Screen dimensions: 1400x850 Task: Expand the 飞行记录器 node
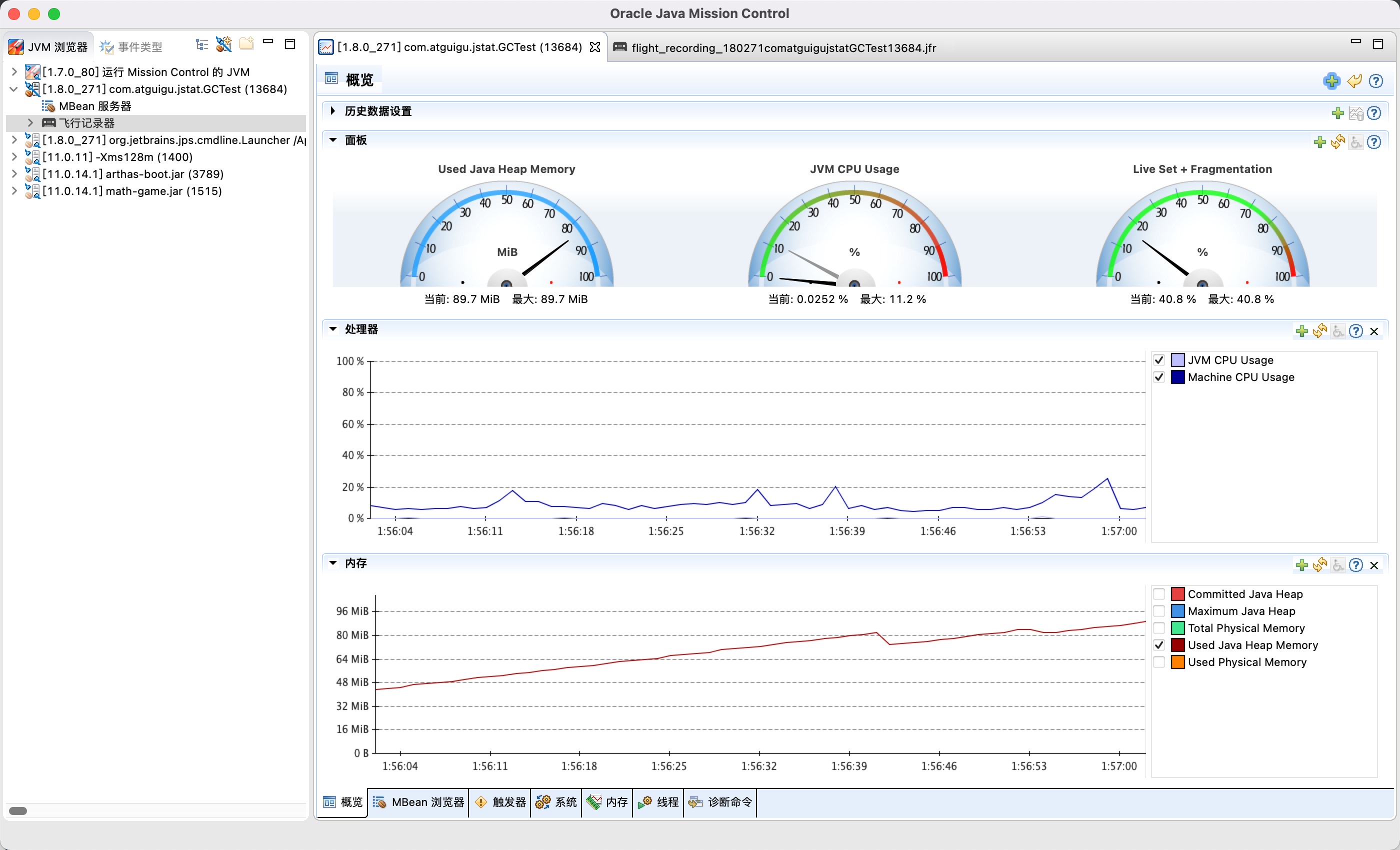tap(30, 122)
